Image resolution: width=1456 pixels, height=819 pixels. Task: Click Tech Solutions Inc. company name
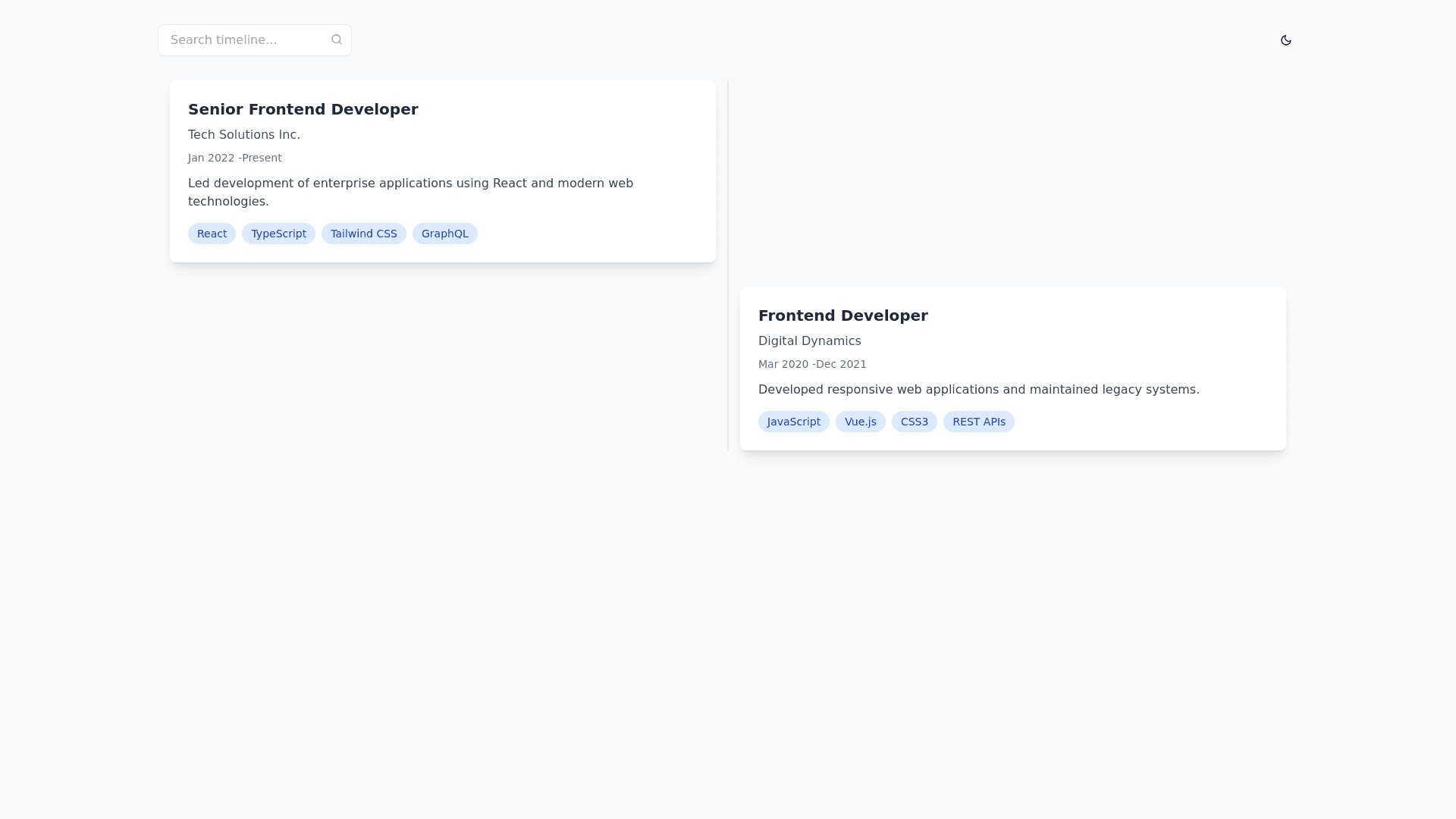(243, 135)
